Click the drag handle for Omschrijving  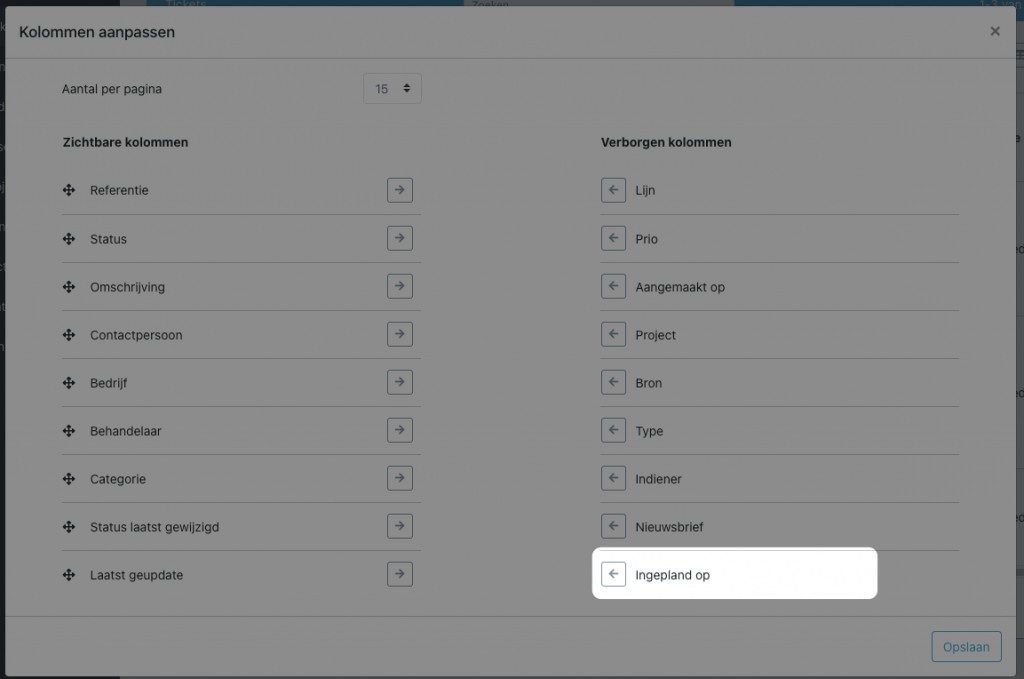pyautogui.click(x=69, y=287)
